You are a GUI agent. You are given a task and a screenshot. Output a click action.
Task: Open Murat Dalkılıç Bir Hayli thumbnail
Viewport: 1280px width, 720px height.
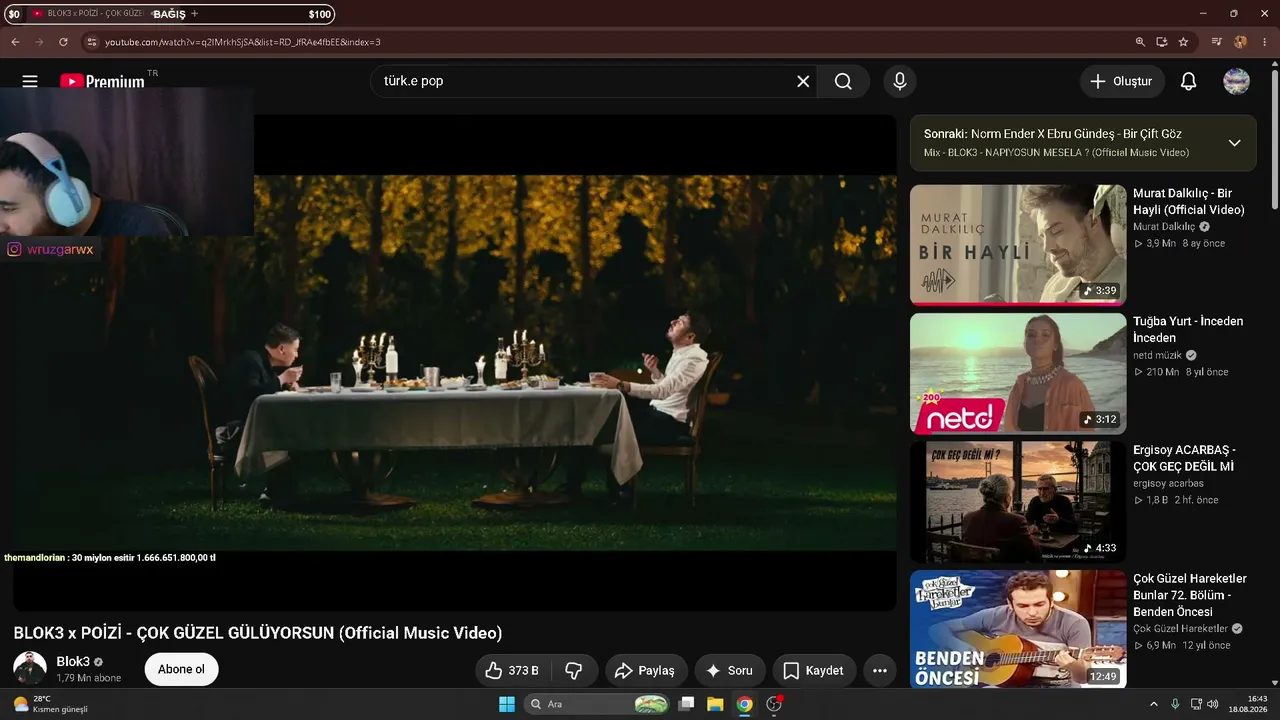pyautogui.click(x=1018, y=245)
